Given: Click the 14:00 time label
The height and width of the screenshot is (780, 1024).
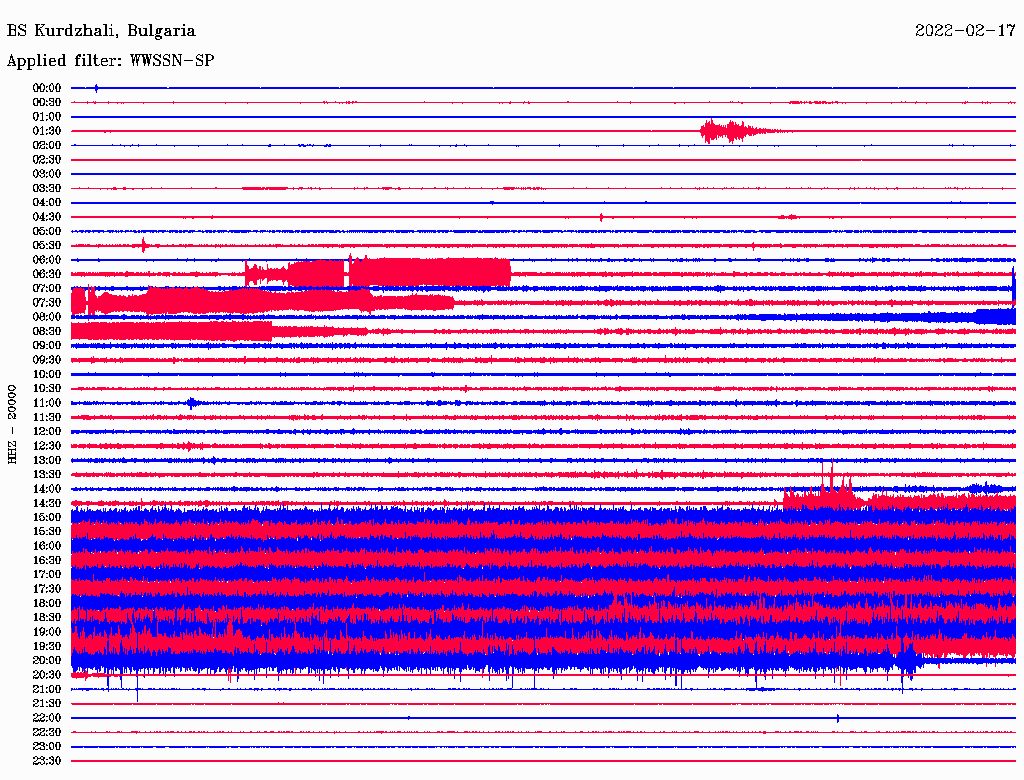Looking at the screenshot, I should click(47, 489).
